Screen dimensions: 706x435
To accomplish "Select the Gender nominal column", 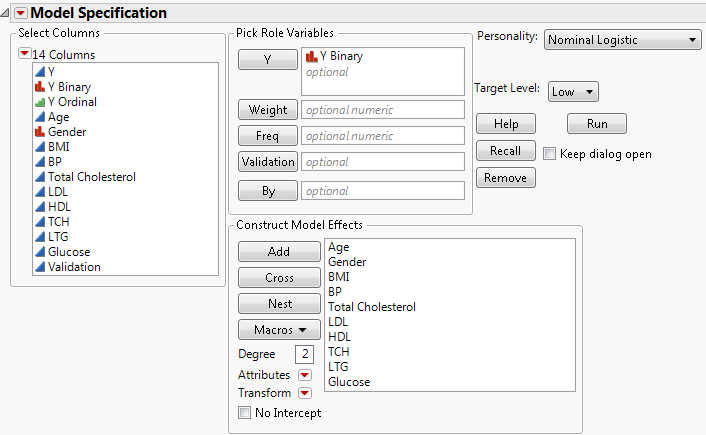I will tap(66, 132).
